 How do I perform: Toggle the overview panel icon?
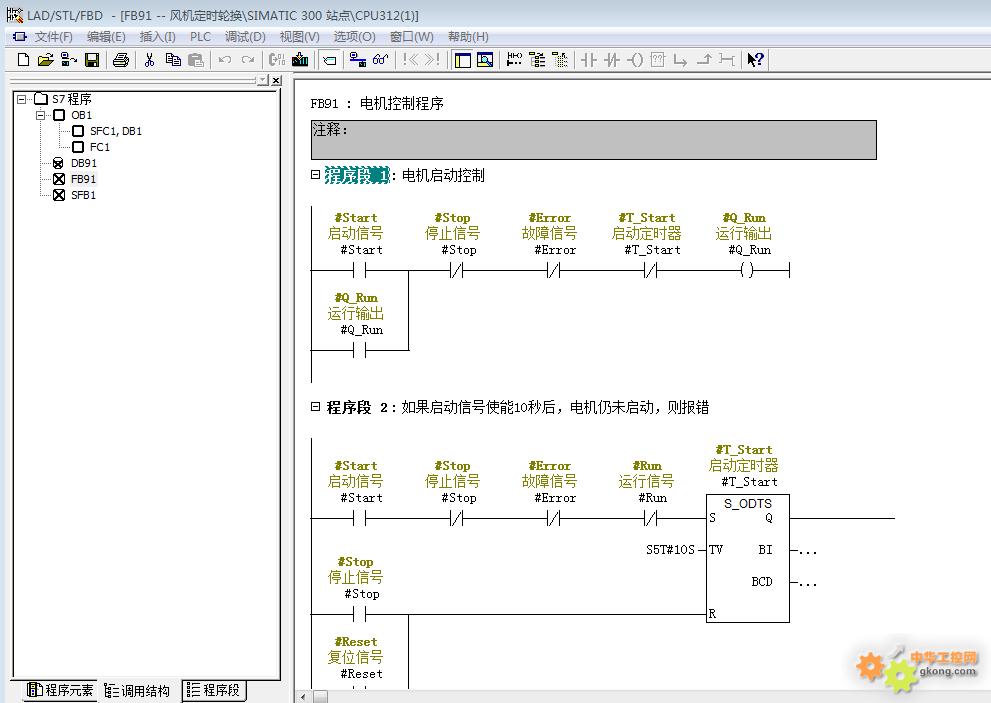463,60
